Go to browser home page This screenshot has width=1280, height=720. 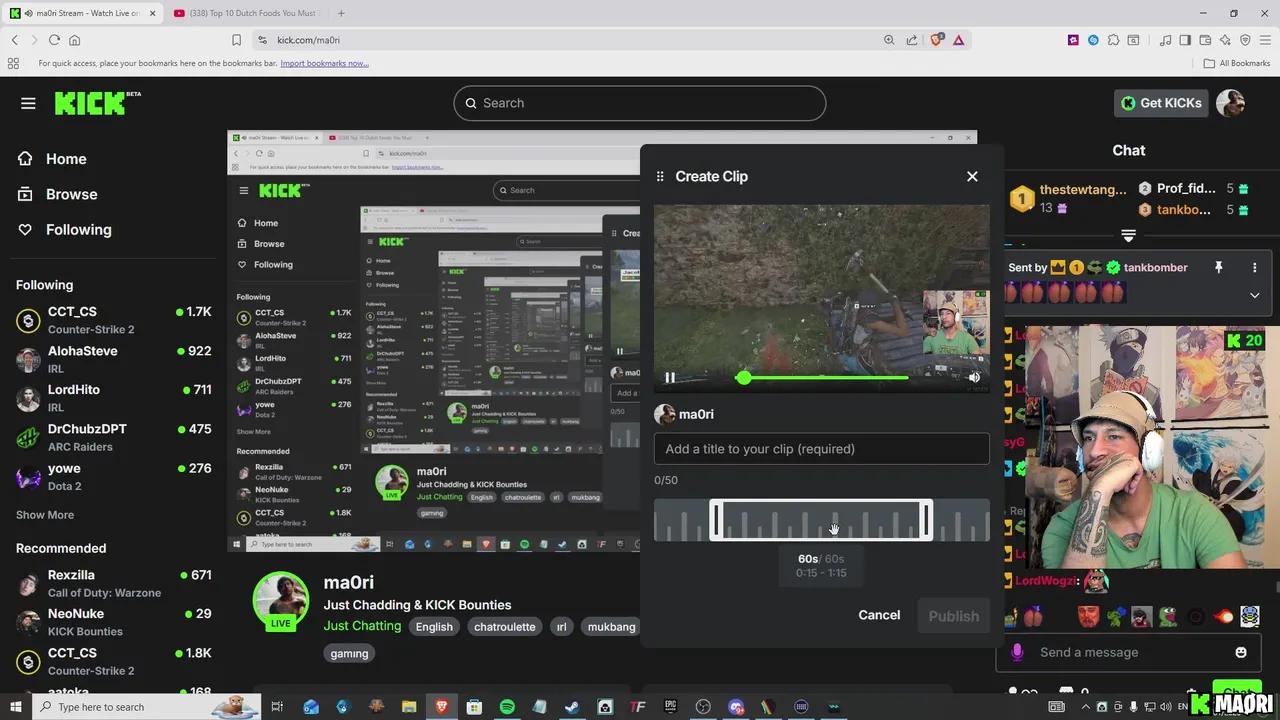(x=74, y=40)
